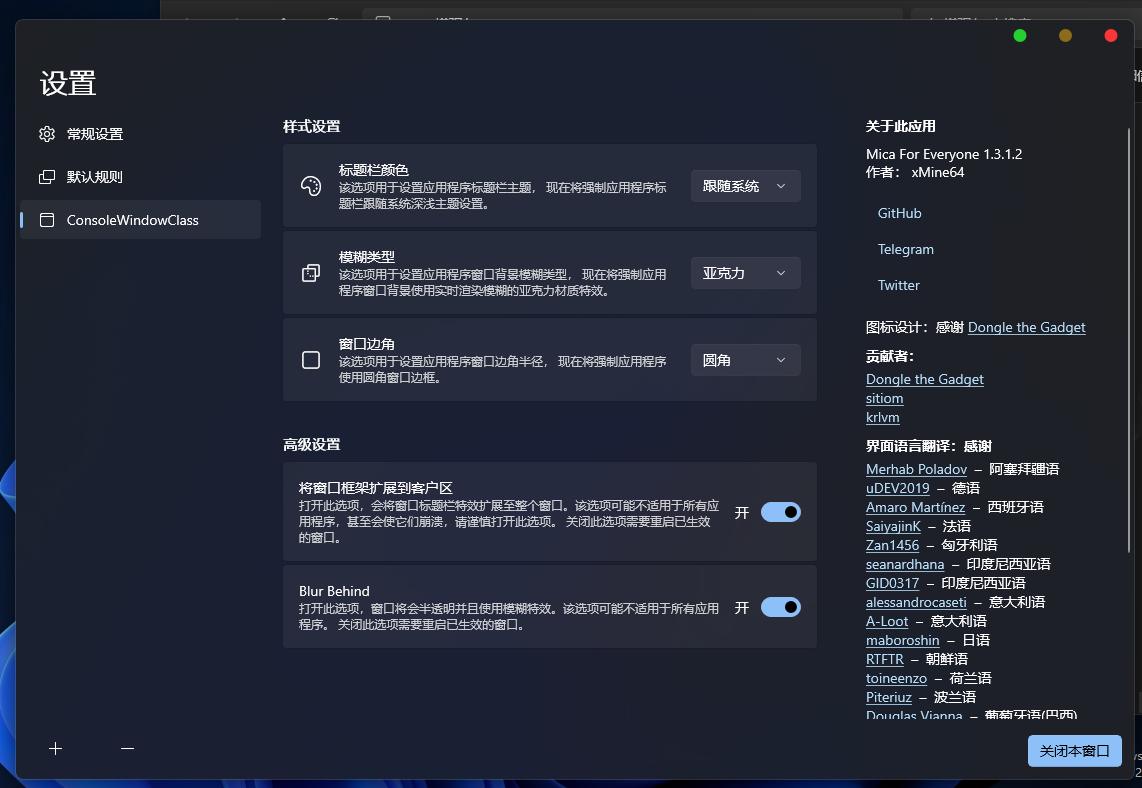Click the window icon beside ConsoleWindowClass

(47, 220)
